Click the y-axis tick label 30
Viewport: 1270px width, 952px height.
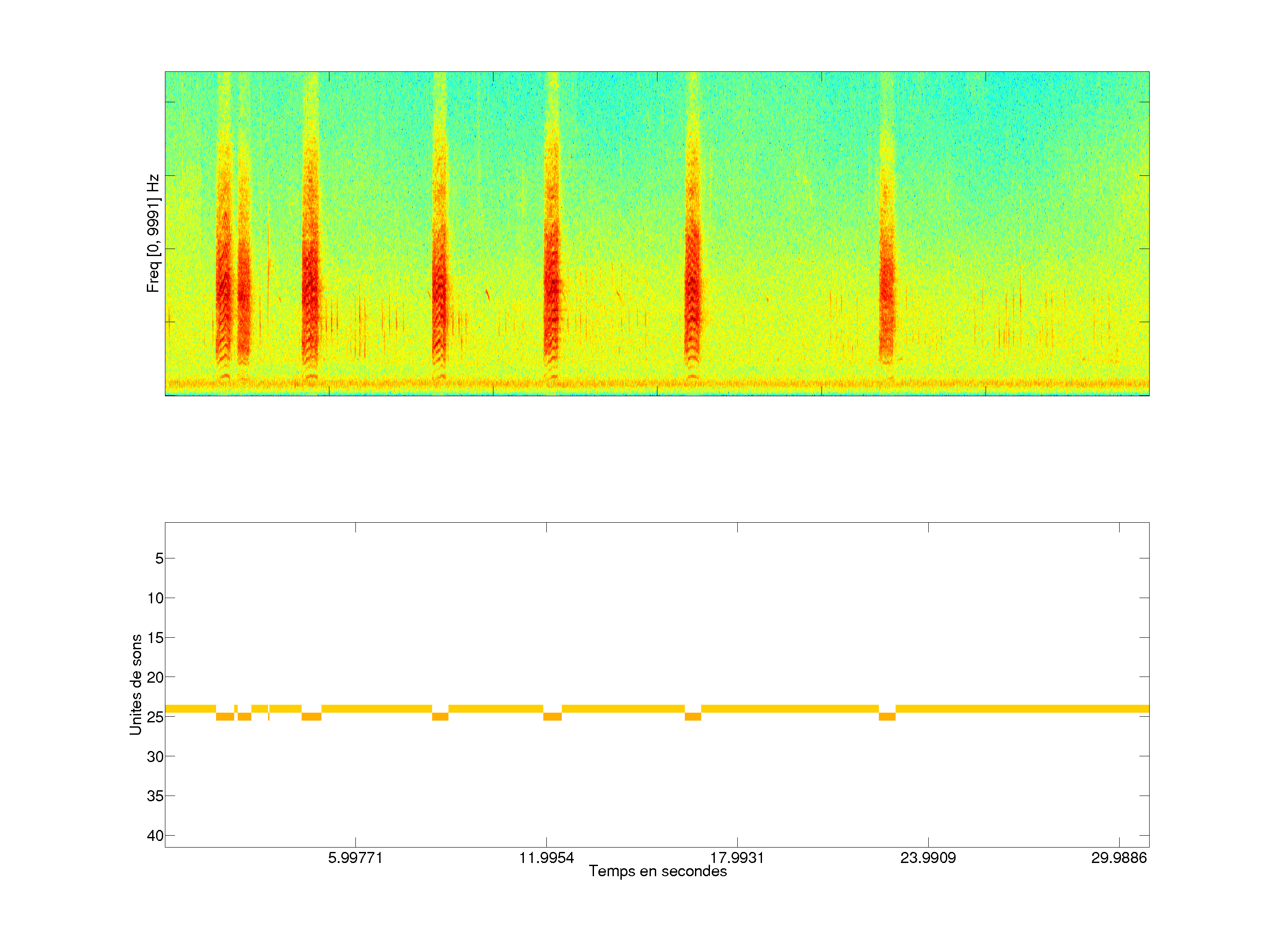point(155,756)
